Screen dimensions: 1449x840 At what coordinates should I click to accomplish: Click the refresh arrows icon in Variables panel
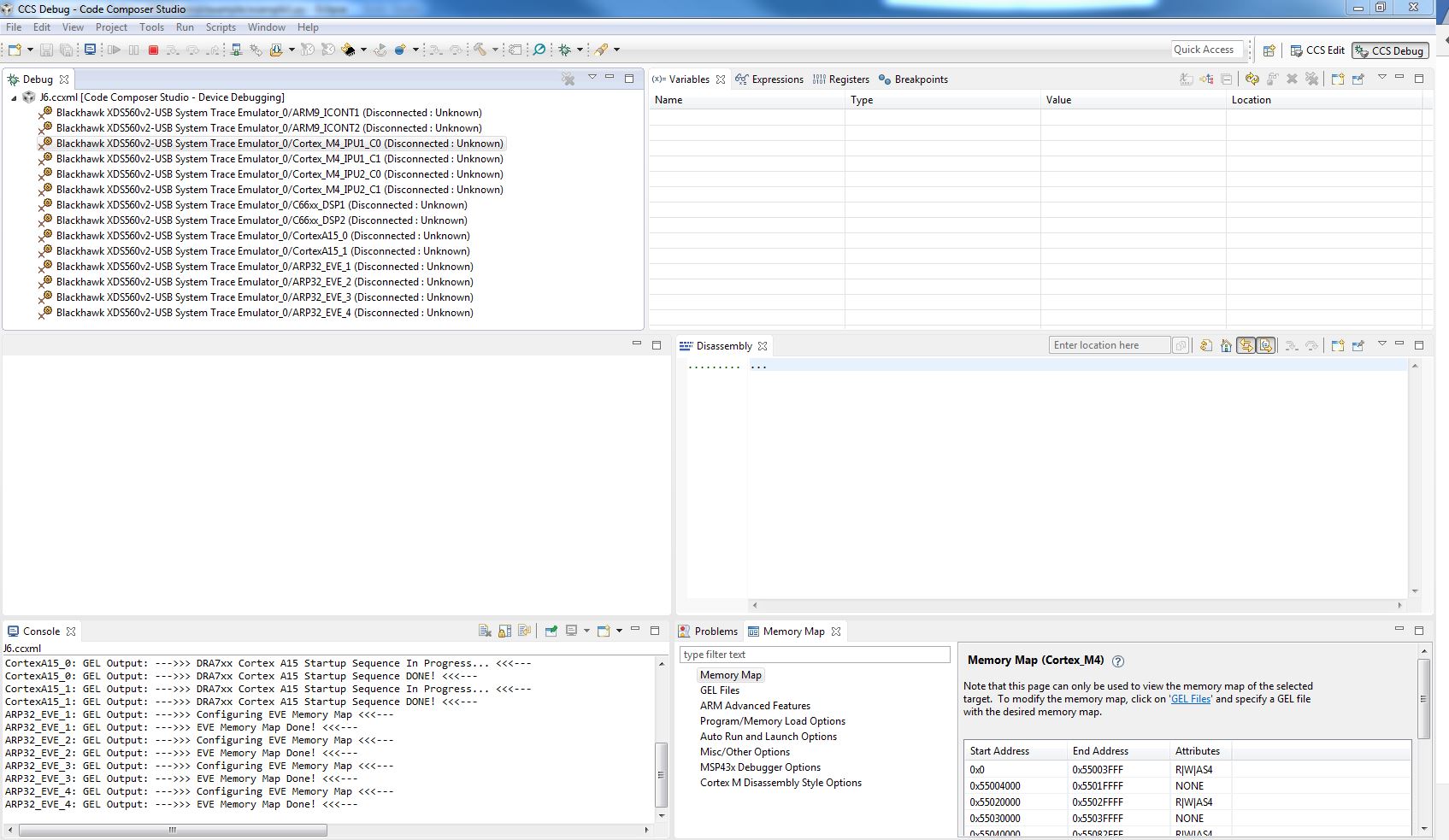pos(1252,79)
